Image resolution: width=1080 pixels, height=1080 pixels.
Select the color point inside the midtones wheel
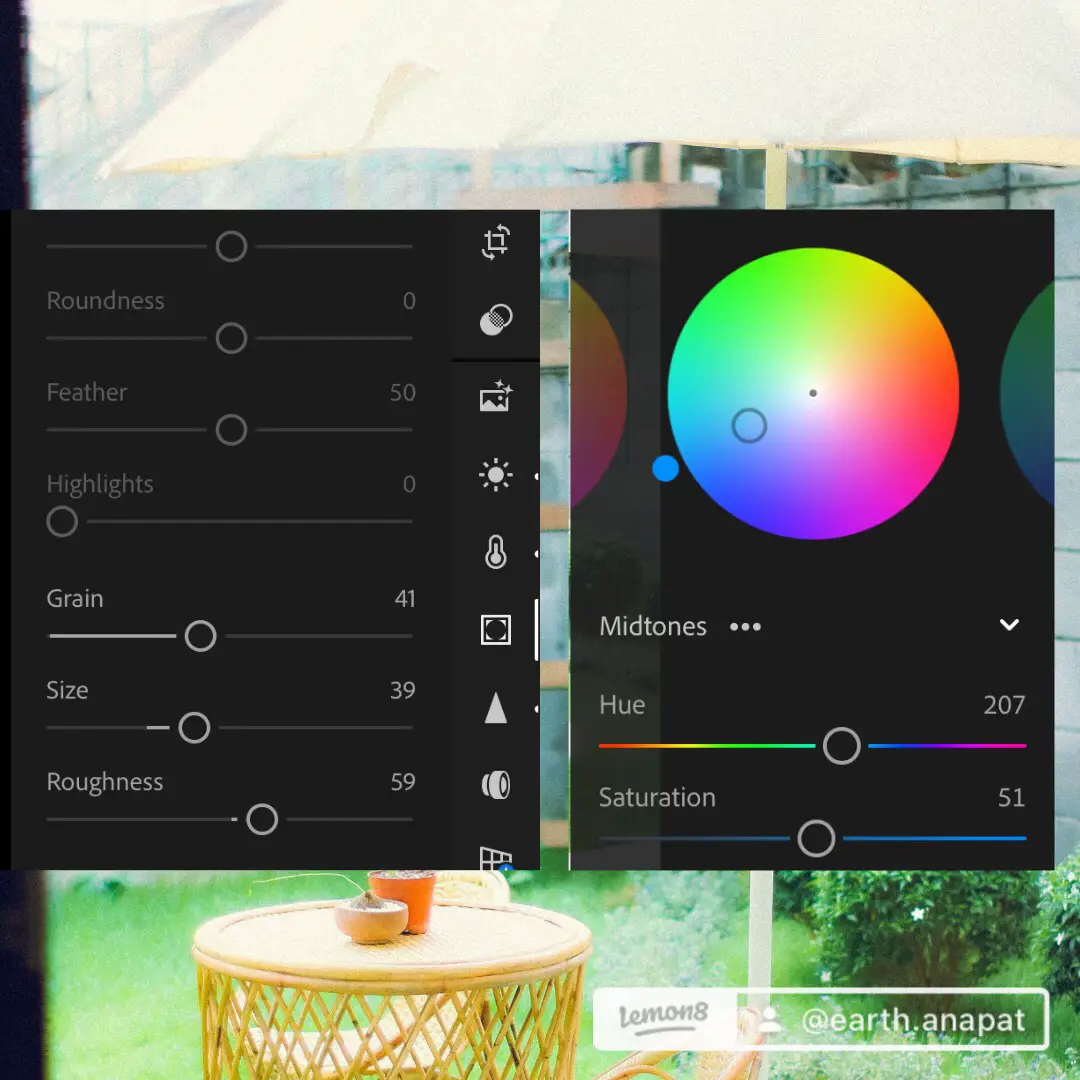point(749,425)
